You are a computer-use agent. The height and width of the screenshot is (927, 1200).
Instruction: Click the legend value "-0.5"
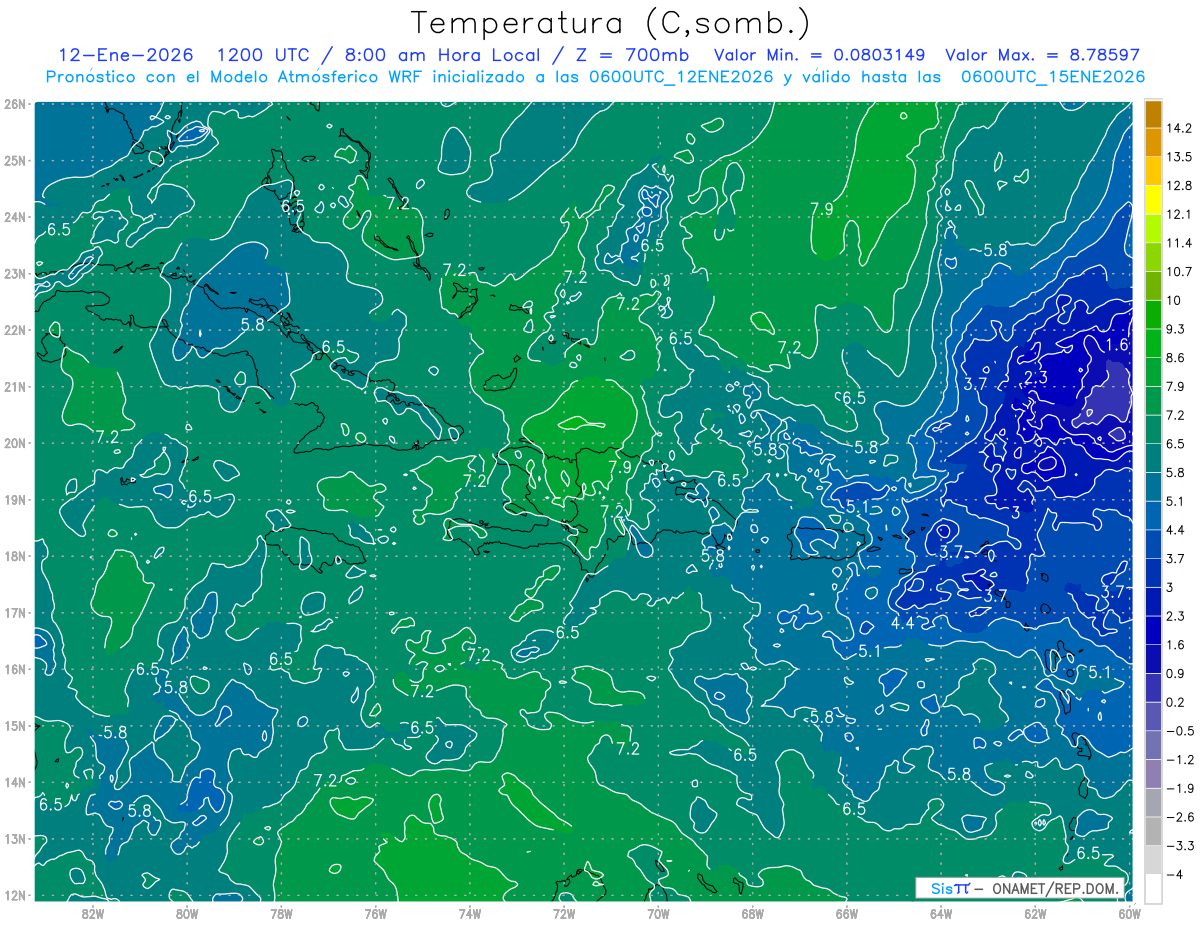click(x=1181, y=731)
